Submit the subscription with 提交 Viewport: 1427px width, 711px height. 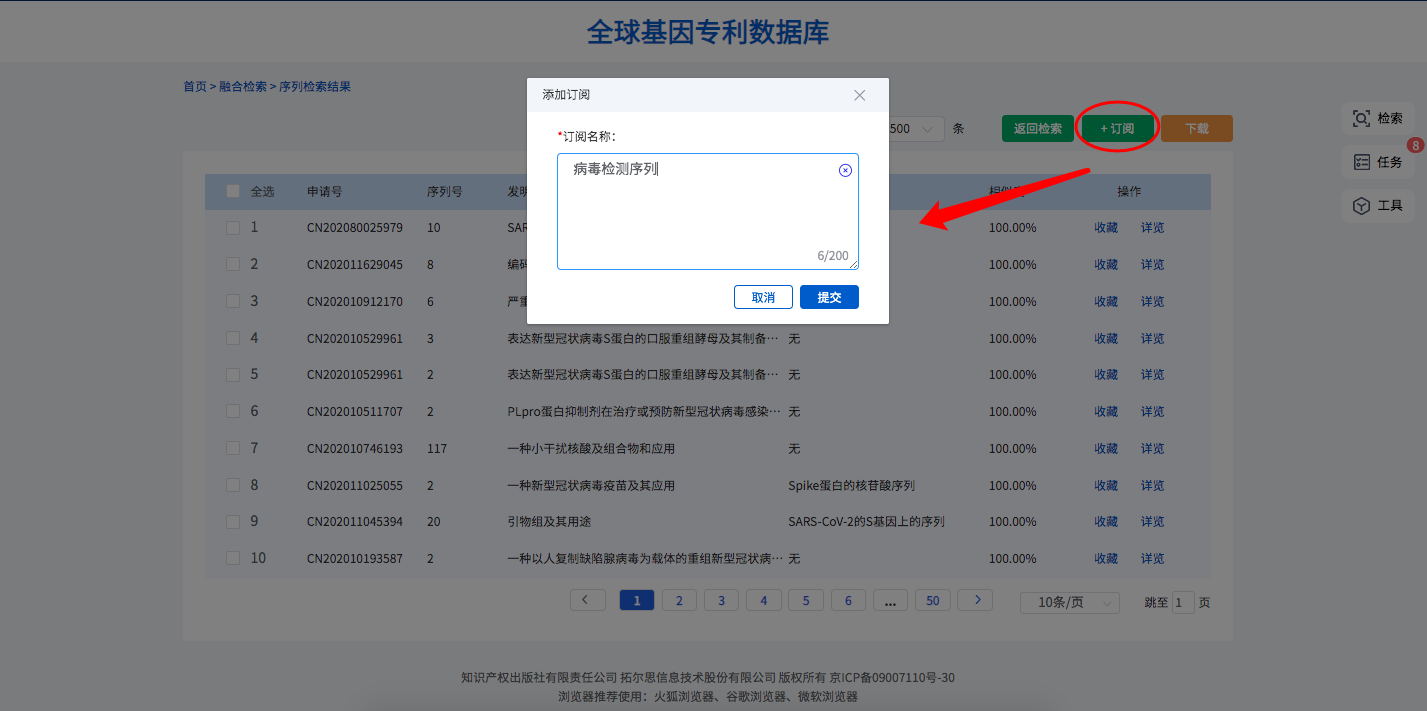[829, 297]
